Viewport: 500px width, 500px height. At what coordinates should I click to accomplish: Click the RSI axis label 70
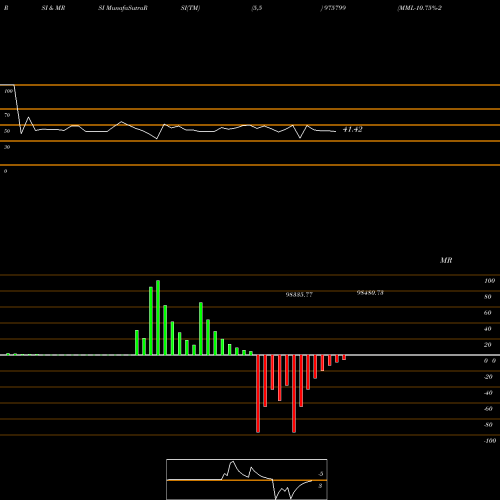click(x=7, y=115)
